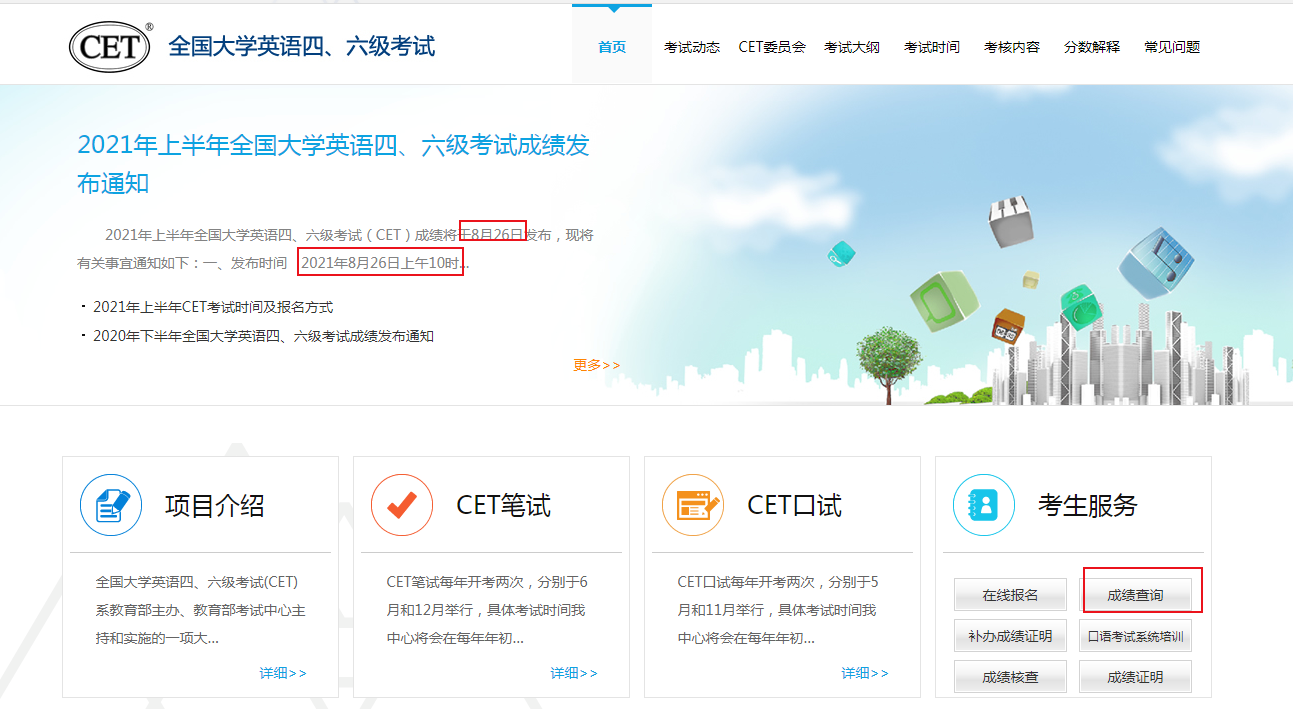Select 考试大纲 in the navigation bar
The width and height of the screenshot is (1293, 709).
[x=852, y=47]
